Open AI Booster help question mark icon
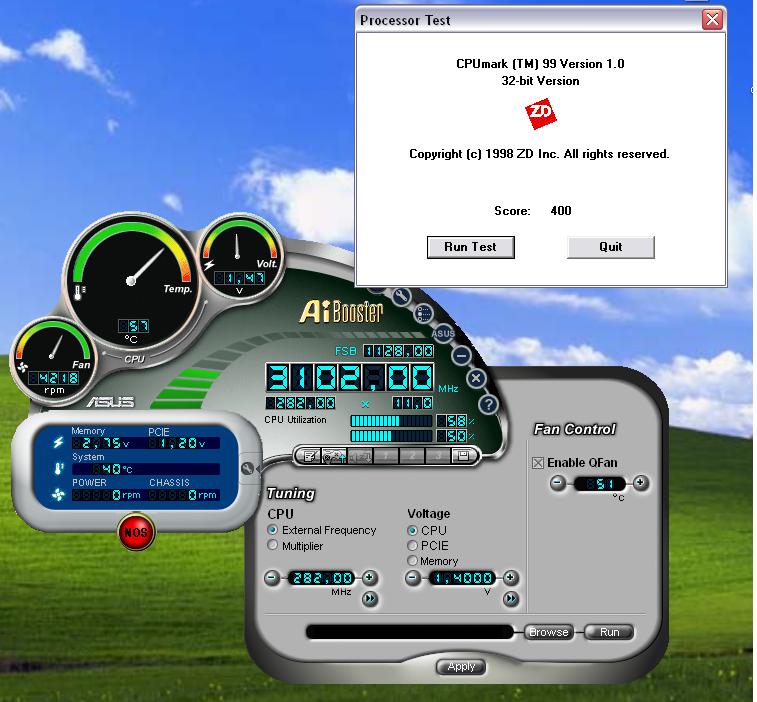 [489, 404]
